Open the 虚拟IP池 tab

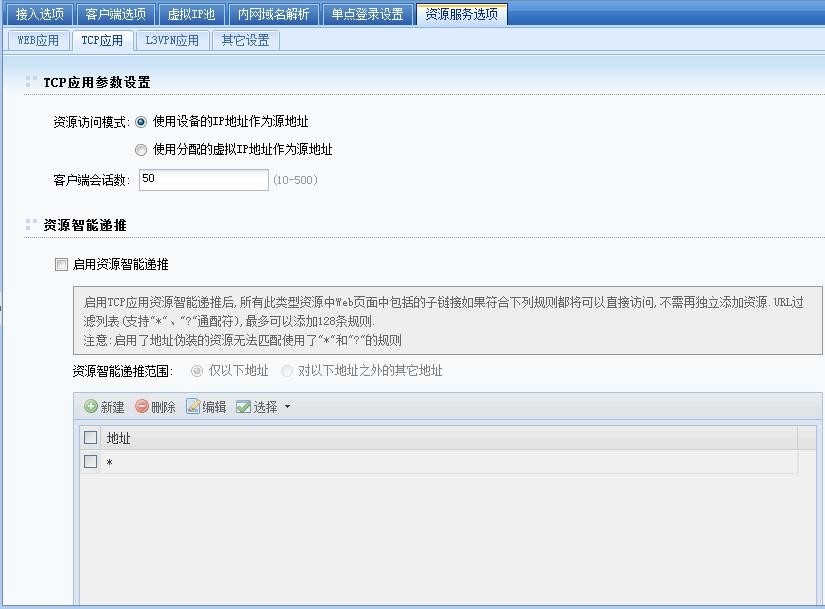pyautogui.click(x=191, y=14)
